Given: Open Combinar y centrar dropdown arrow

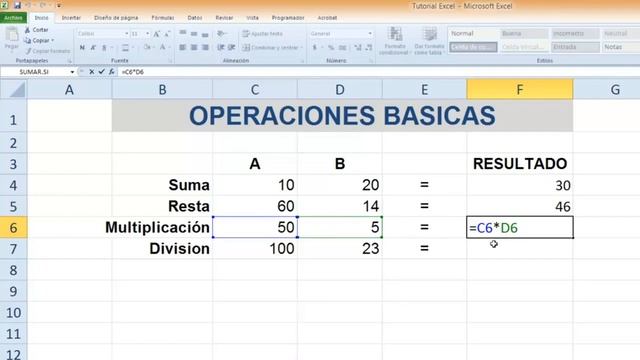Looking at the screenshot, I should click(302, 48).
